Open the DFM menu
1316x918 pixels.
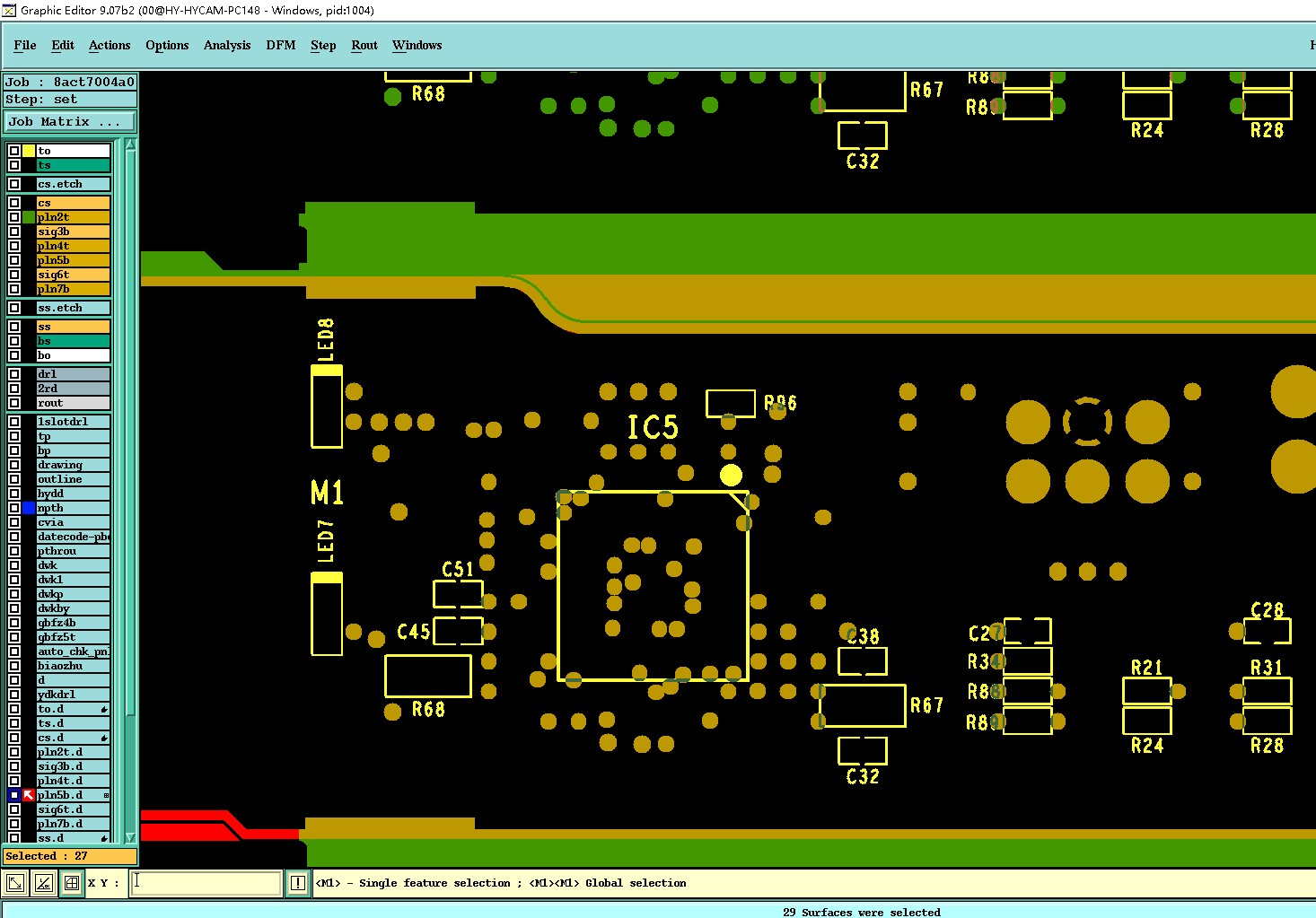(281, 45)
